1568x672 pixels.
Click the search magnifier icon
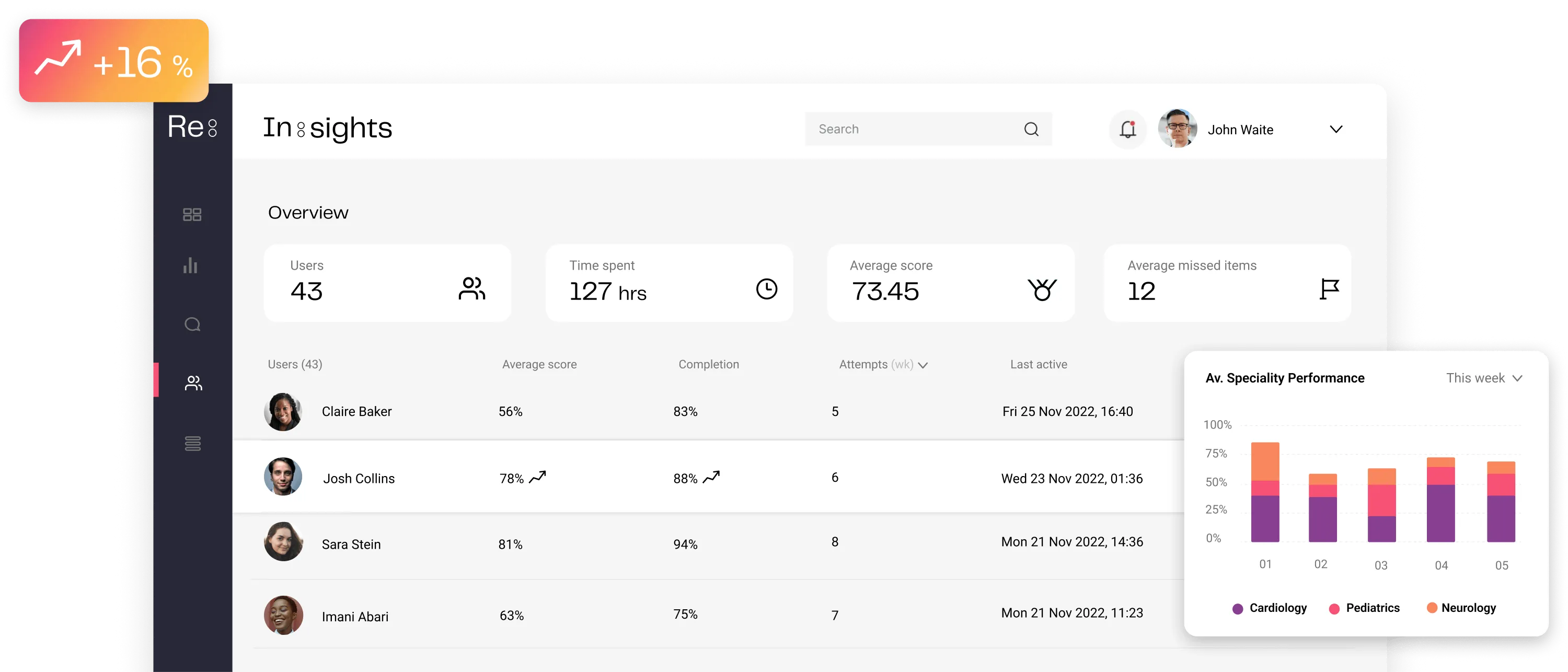(1031, 129)
